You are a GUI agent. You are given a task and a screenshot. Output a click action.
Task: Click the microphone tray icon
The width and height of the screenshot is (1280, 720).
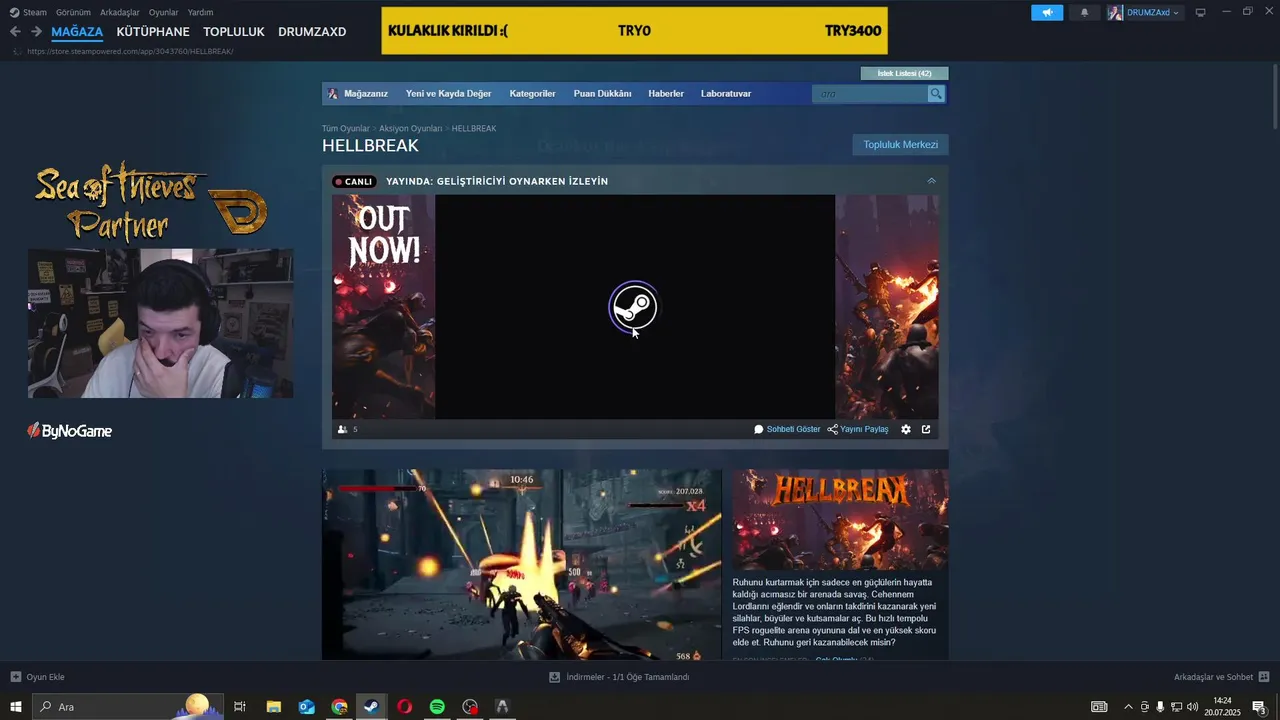click(x=1160, y=707)
